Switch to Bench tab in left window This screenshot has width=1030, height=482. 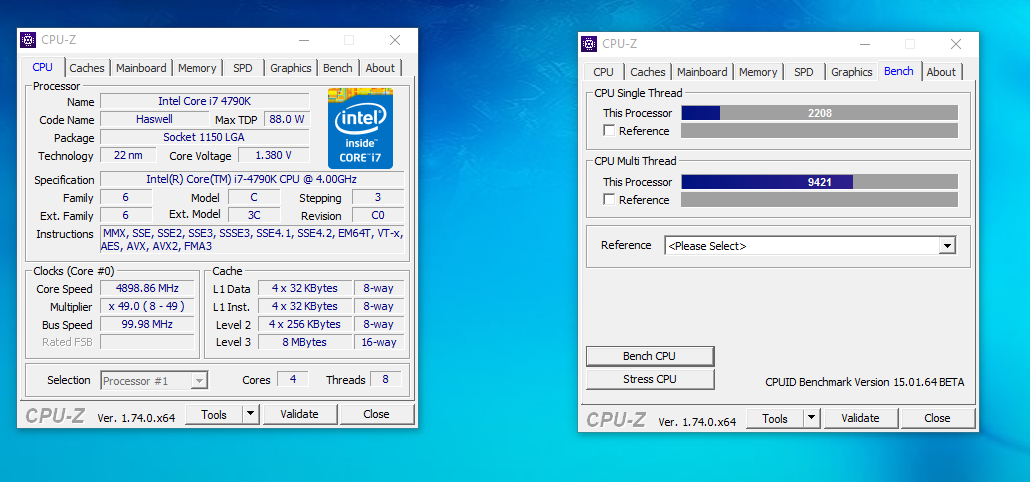(x=338, y=68)
